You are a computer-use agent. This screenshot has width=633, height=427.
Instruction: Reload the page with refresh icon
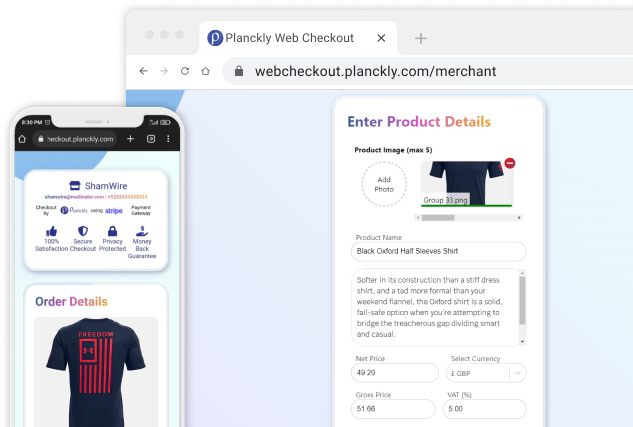(185, 71)
